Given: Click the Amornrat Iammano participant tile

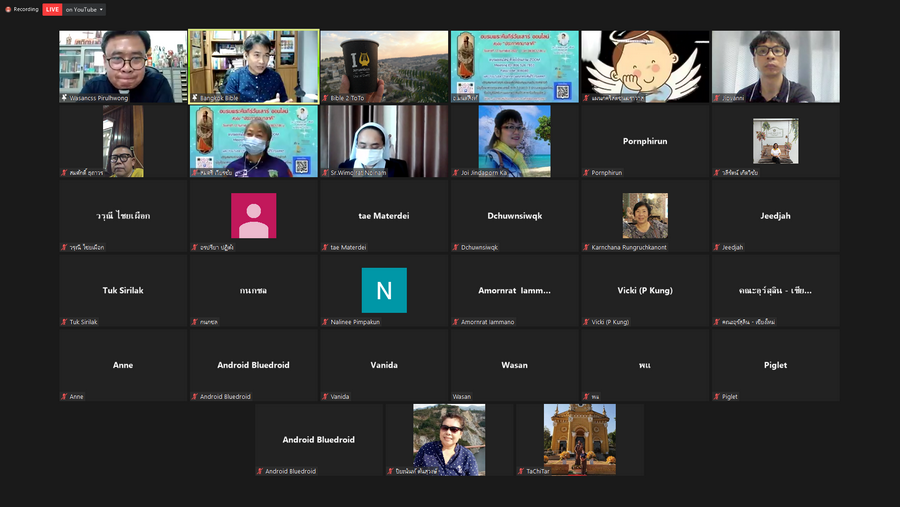Looking at the screenshot, I should point(514,290).
